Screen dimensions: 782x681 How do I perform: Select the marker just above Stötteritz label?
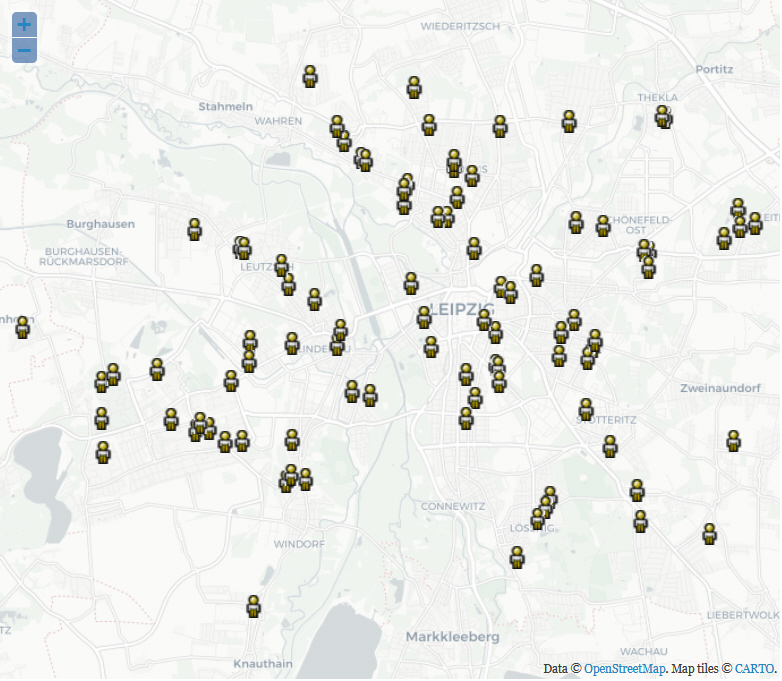coord(586,409)
